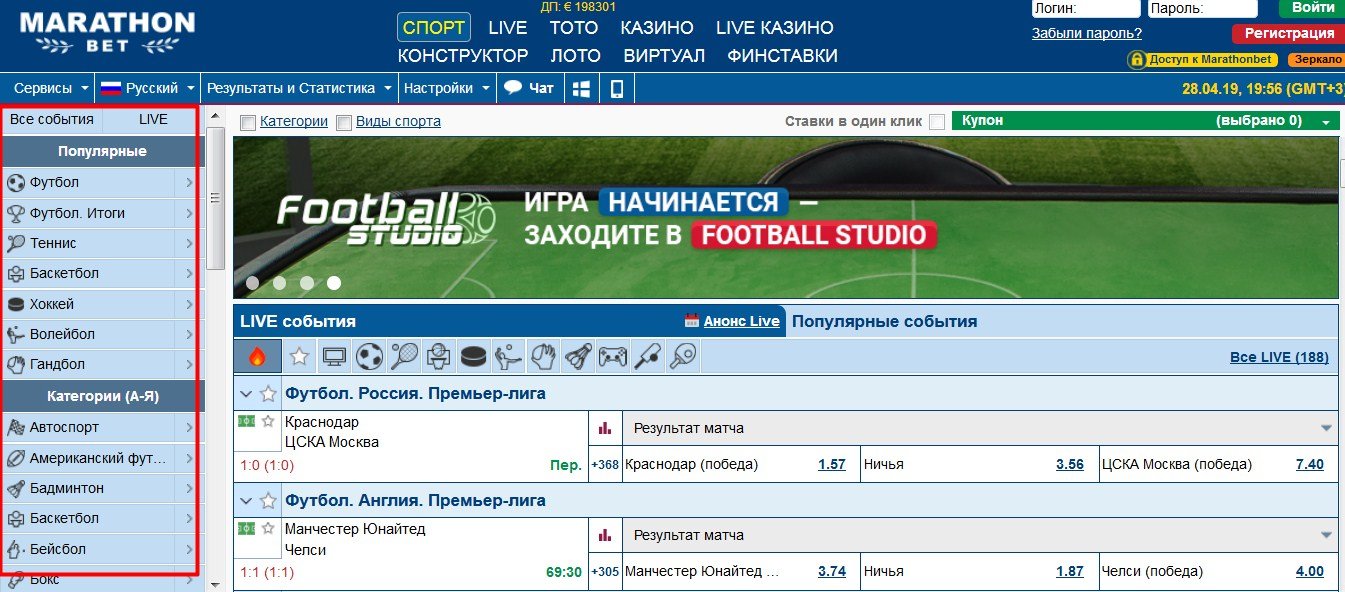Click the Marathon Bet logo
Viewport: 1345px width, 592px height.
[x=107, y=33]
